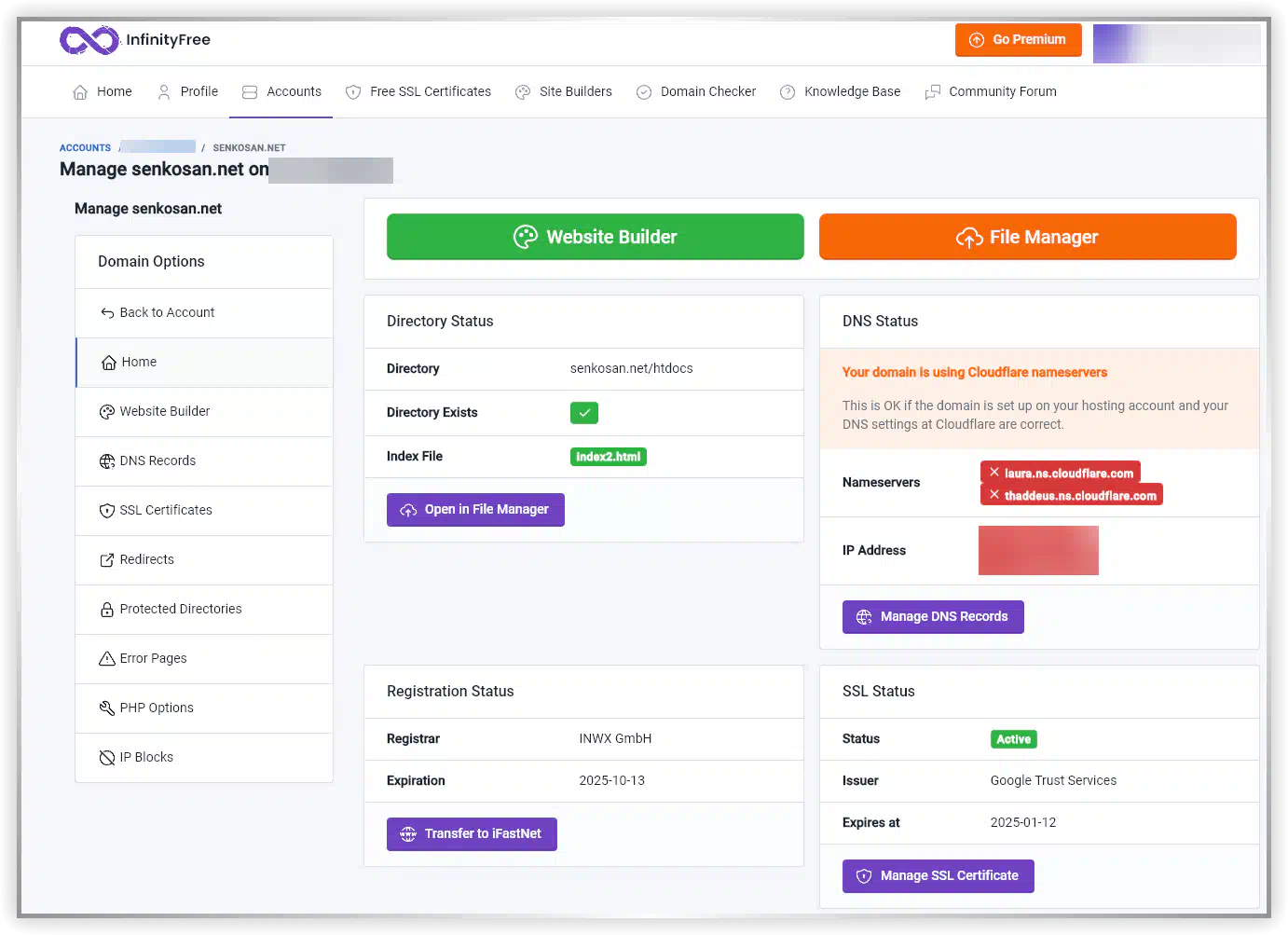Click the Redirects external-link icon
This screenshot has width=1288, height=935.
107,560
